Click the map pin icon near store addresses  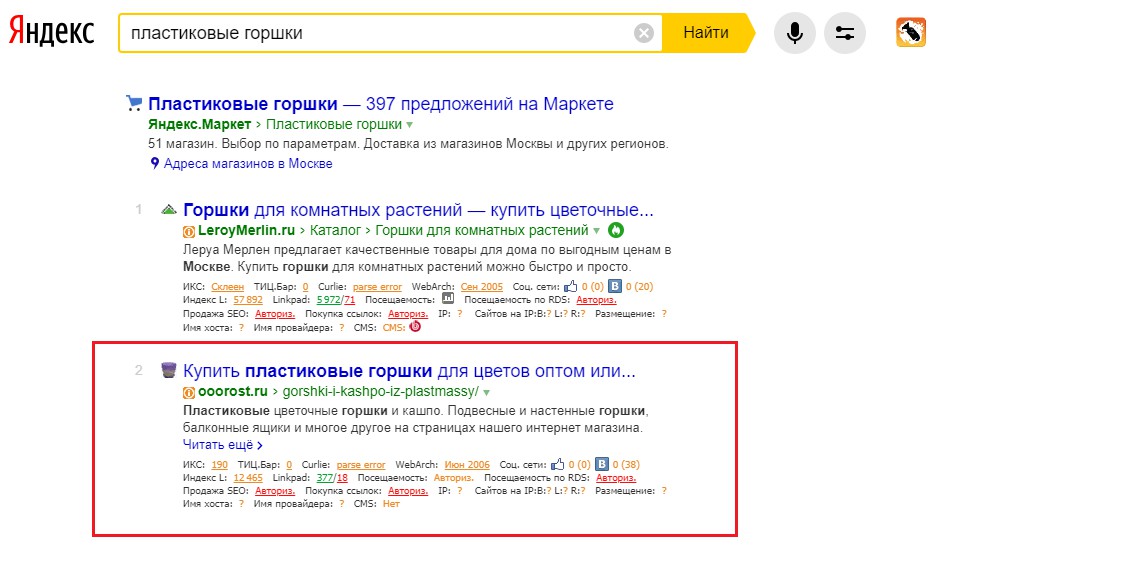tap(154, 163)
